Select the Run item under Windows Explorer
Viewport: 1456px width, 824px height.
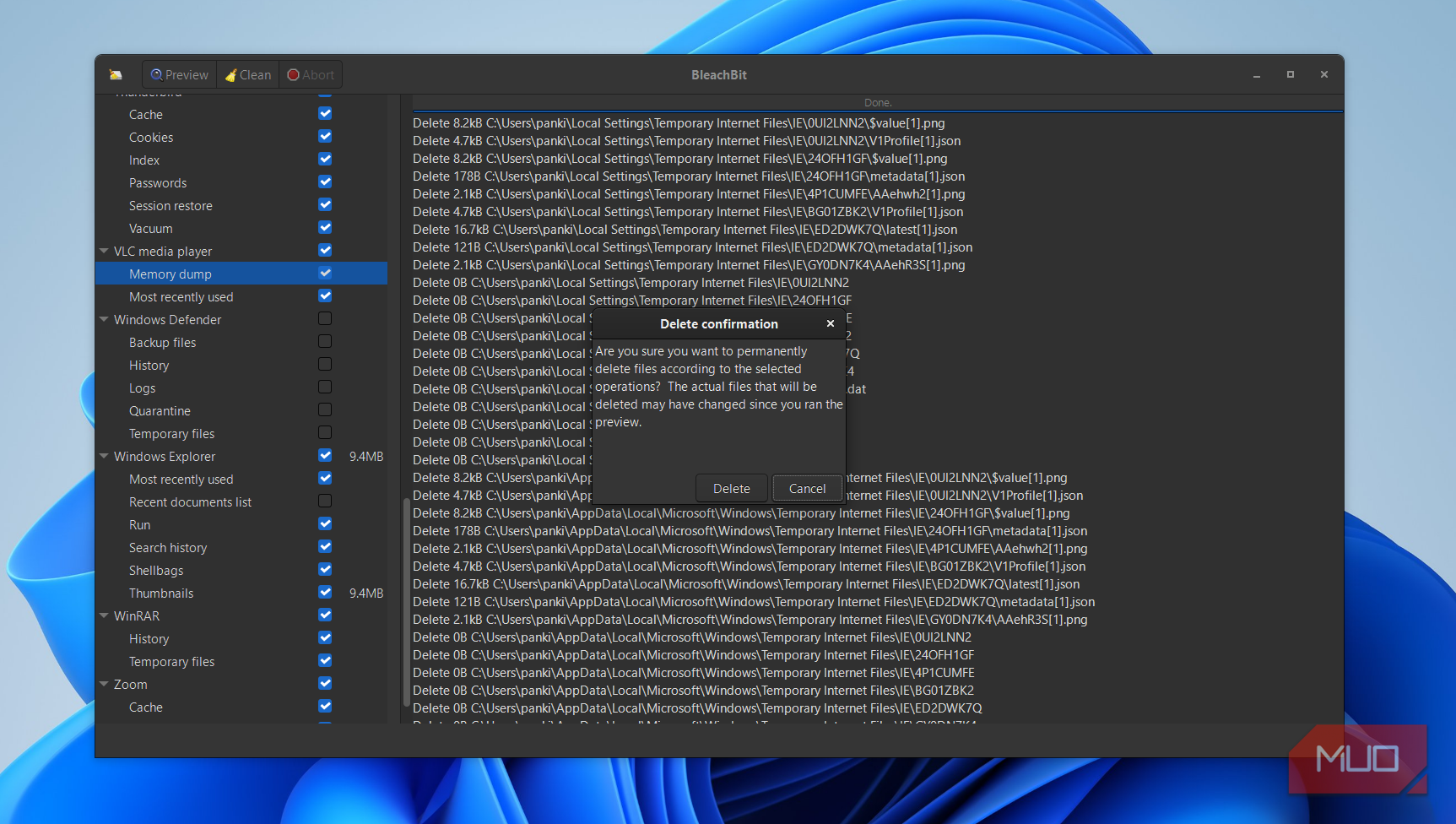click(140, 525)
